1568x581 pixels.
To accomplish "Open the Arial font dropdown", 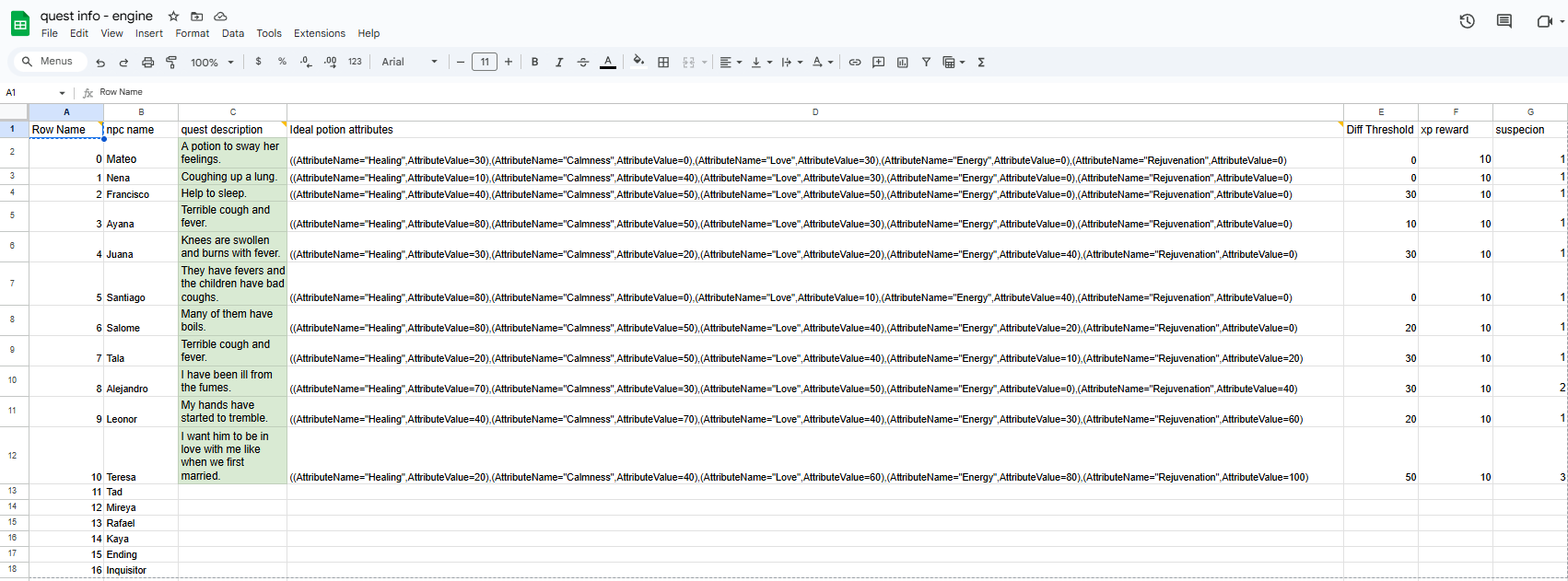I will [410, 63].
